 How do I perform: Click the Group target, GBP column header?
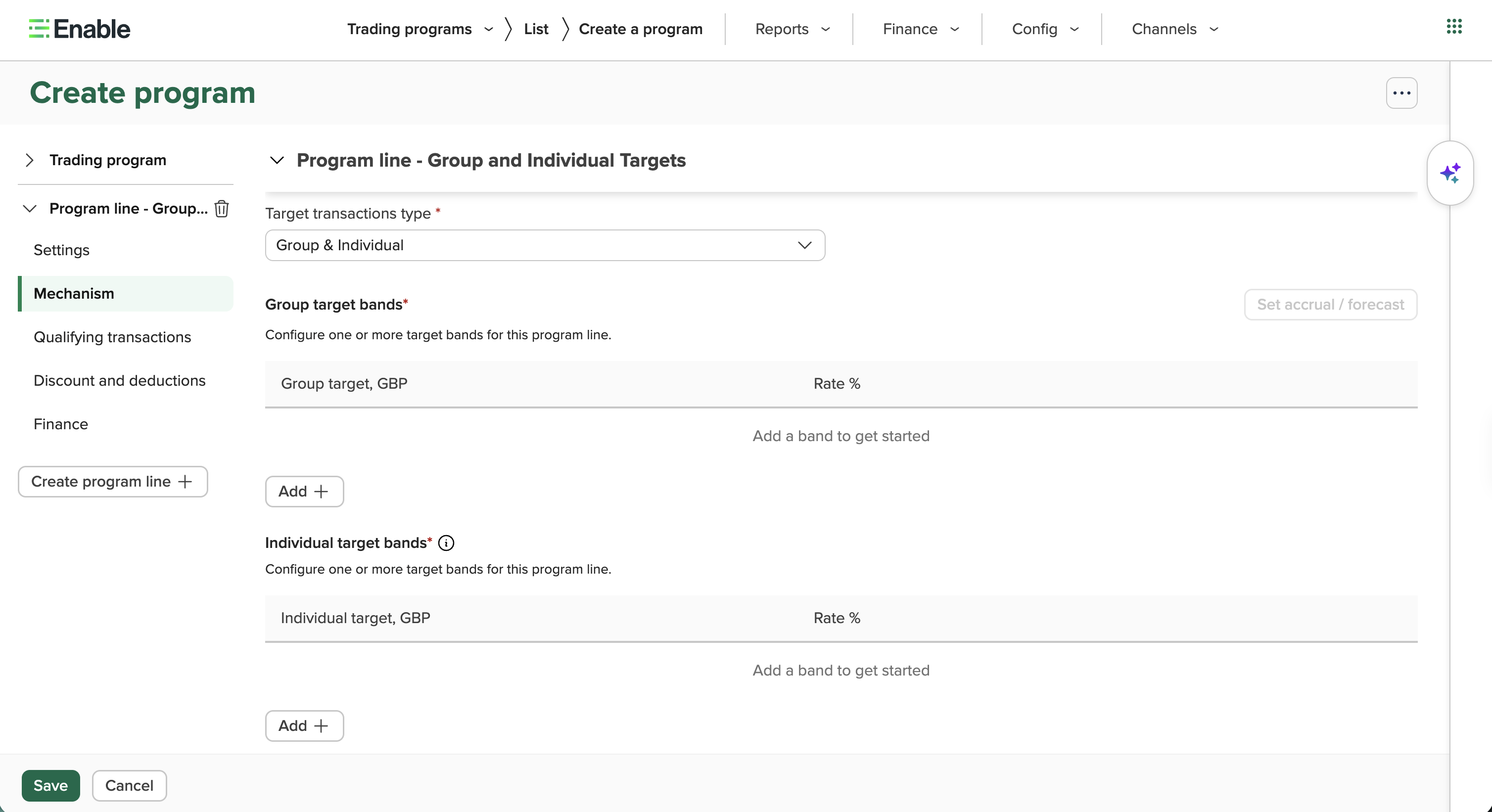point(344,383)
